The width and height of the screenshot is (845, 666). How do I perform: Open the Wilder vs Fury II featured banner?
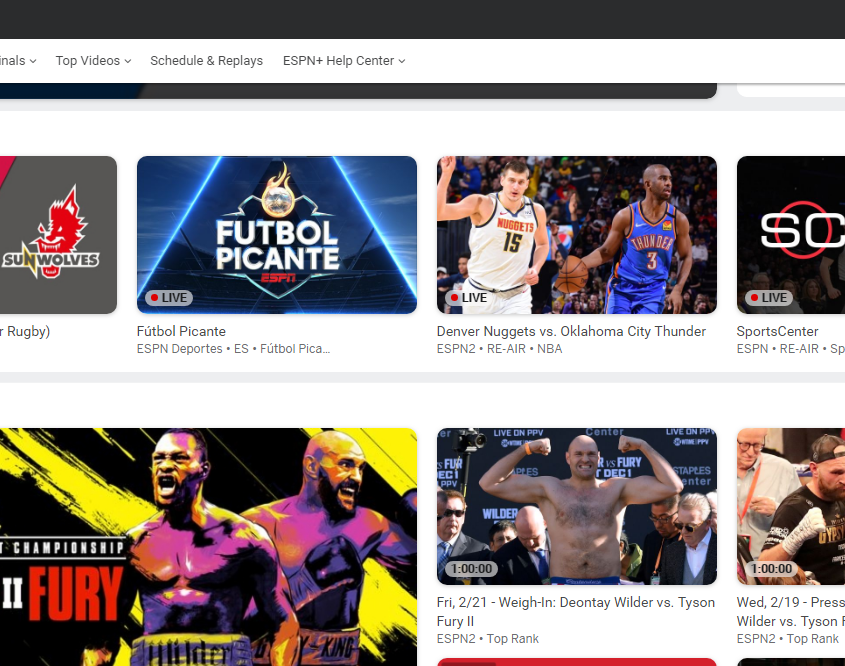point(208,545)
